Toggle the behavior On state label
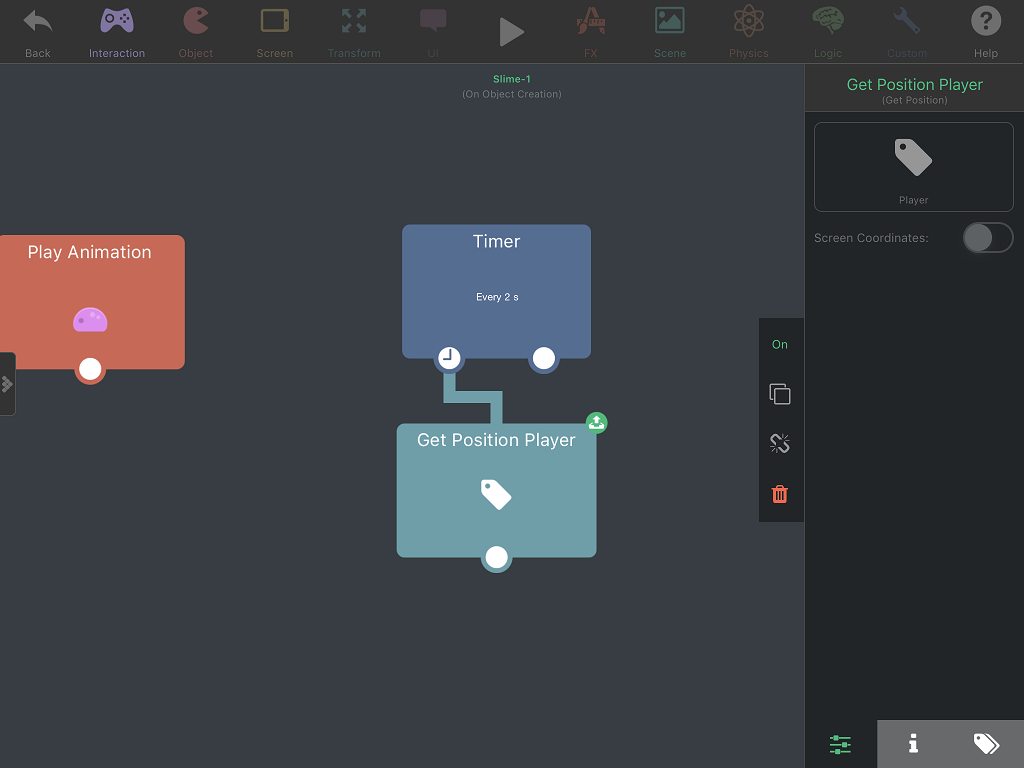 (780, 344)
